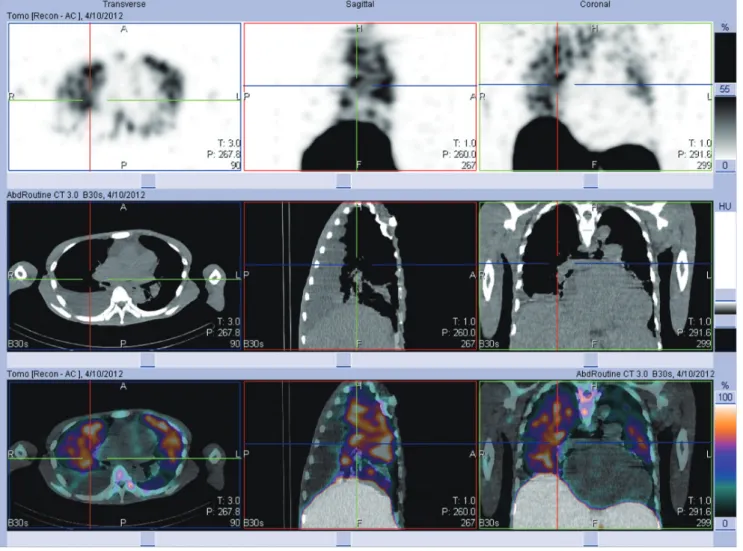
Task: Select the coronal CT viewport
Action: (596, 276)
